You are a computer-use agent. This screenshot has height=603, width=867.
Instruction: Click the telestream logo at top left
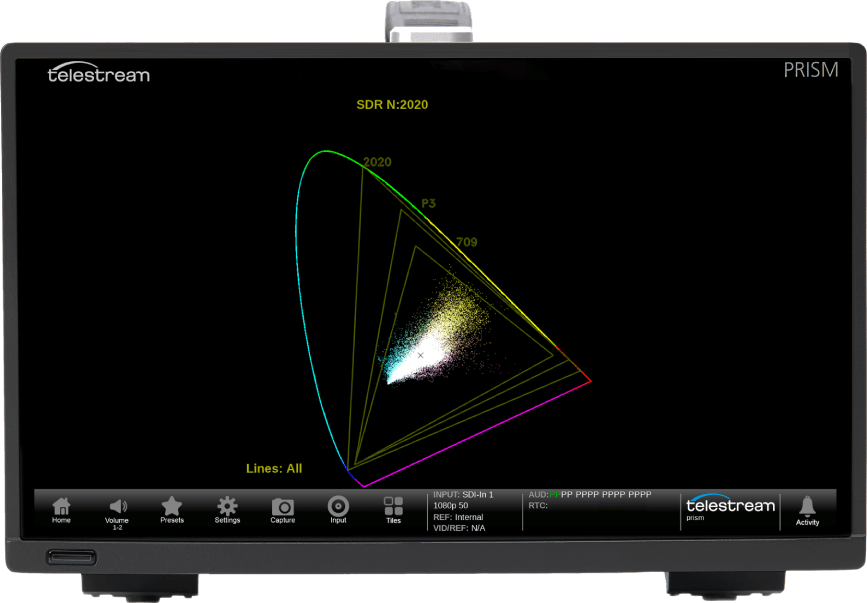[x=98, y=72]
